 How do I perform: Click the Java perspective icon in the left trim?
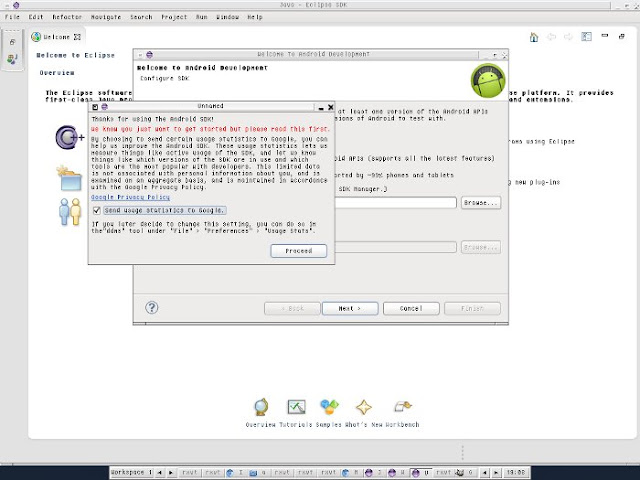point(12,59)
